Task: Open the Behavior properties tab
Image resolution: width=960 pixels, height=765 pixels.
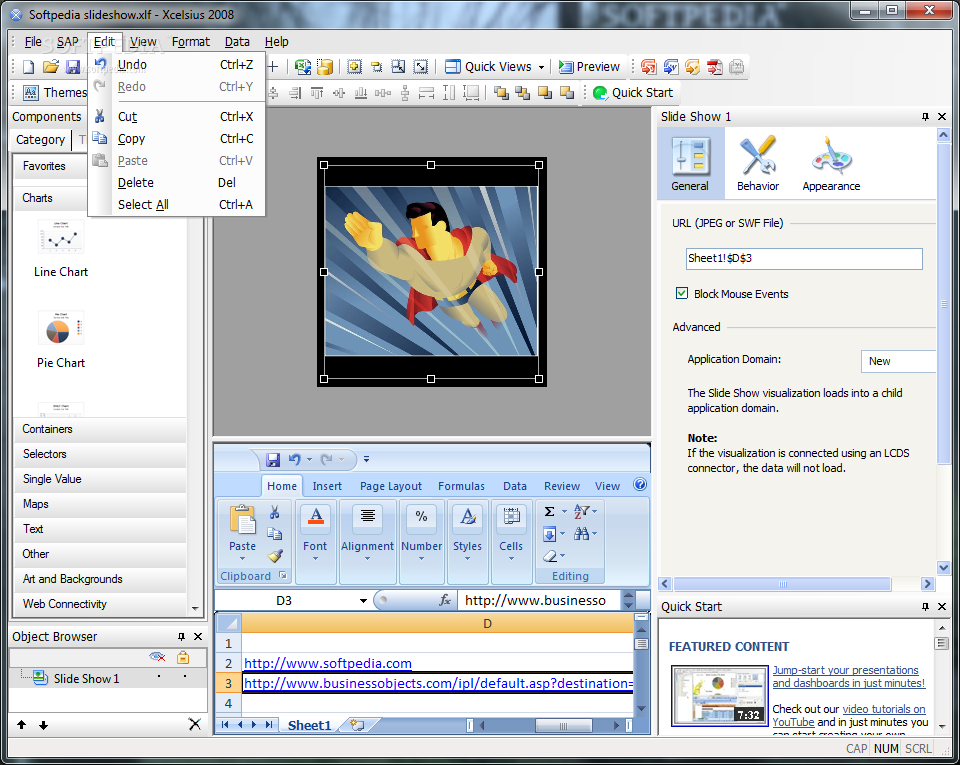Action: coord(758,163)
